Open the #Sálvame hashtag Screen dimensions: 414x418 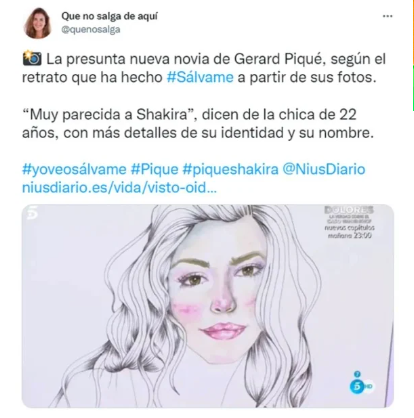pos(200,77)
